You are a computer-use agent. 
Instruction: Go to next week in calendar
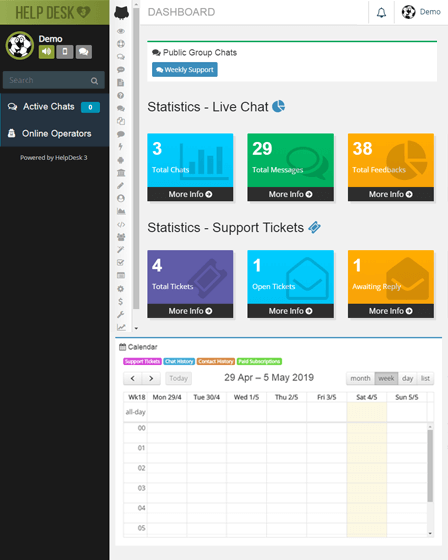coord(151,378)
